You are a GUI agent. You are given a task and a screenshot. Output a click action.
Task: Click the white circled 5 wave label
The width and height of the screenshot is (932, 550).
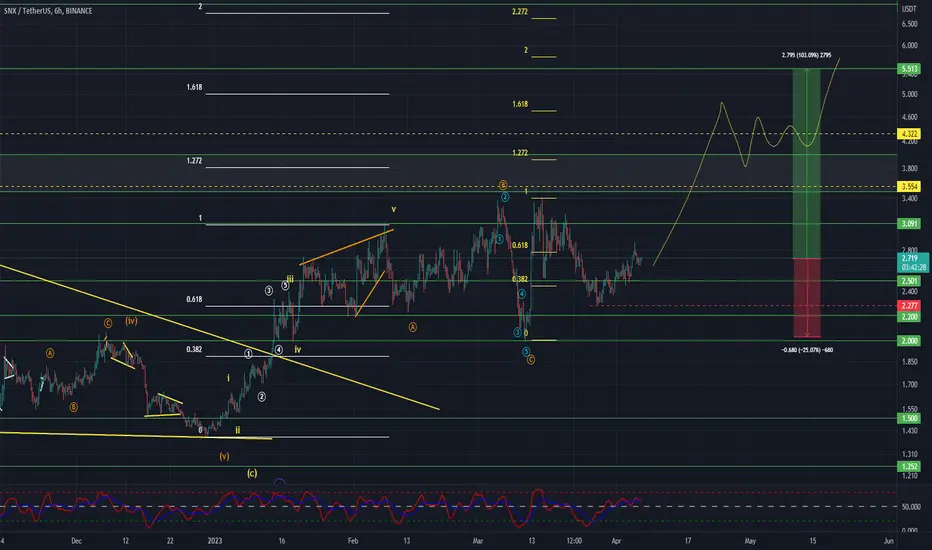(285, 285)
